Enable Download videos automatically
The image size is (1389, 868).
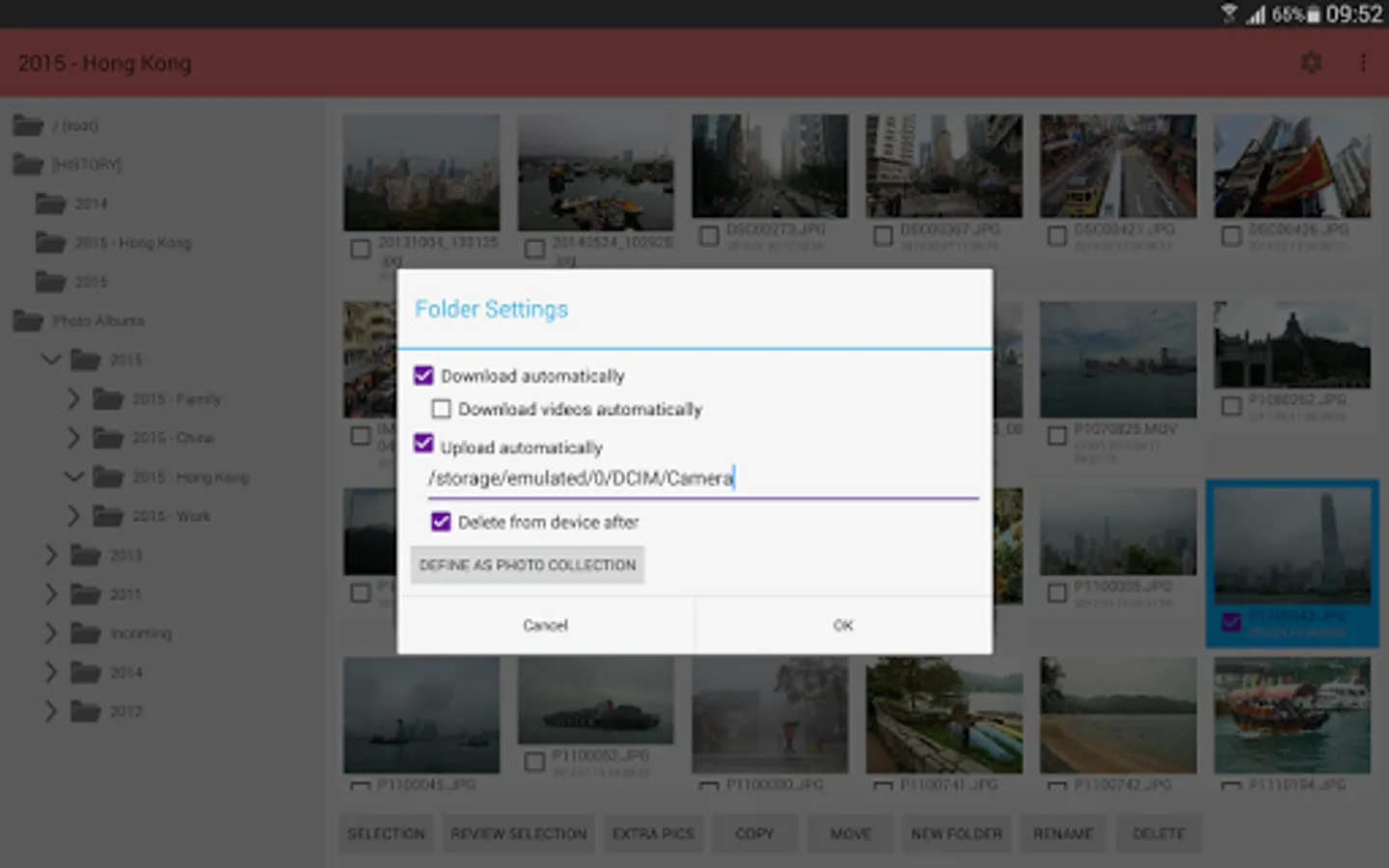coord(441,409)
